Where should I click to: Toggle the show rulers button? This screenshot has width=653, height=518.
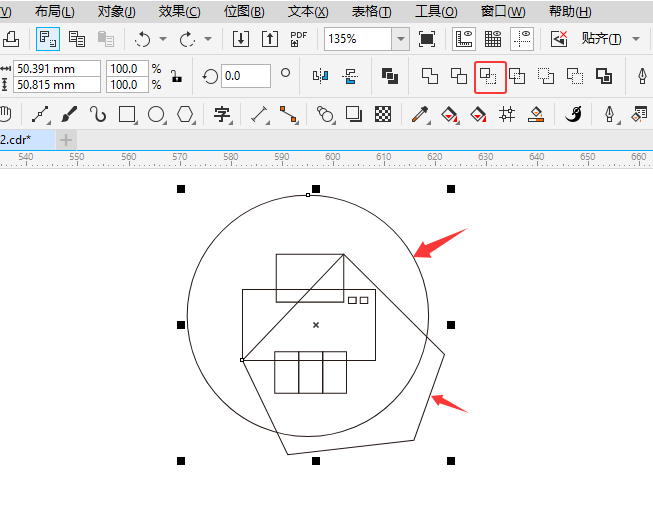click(464, 39)
